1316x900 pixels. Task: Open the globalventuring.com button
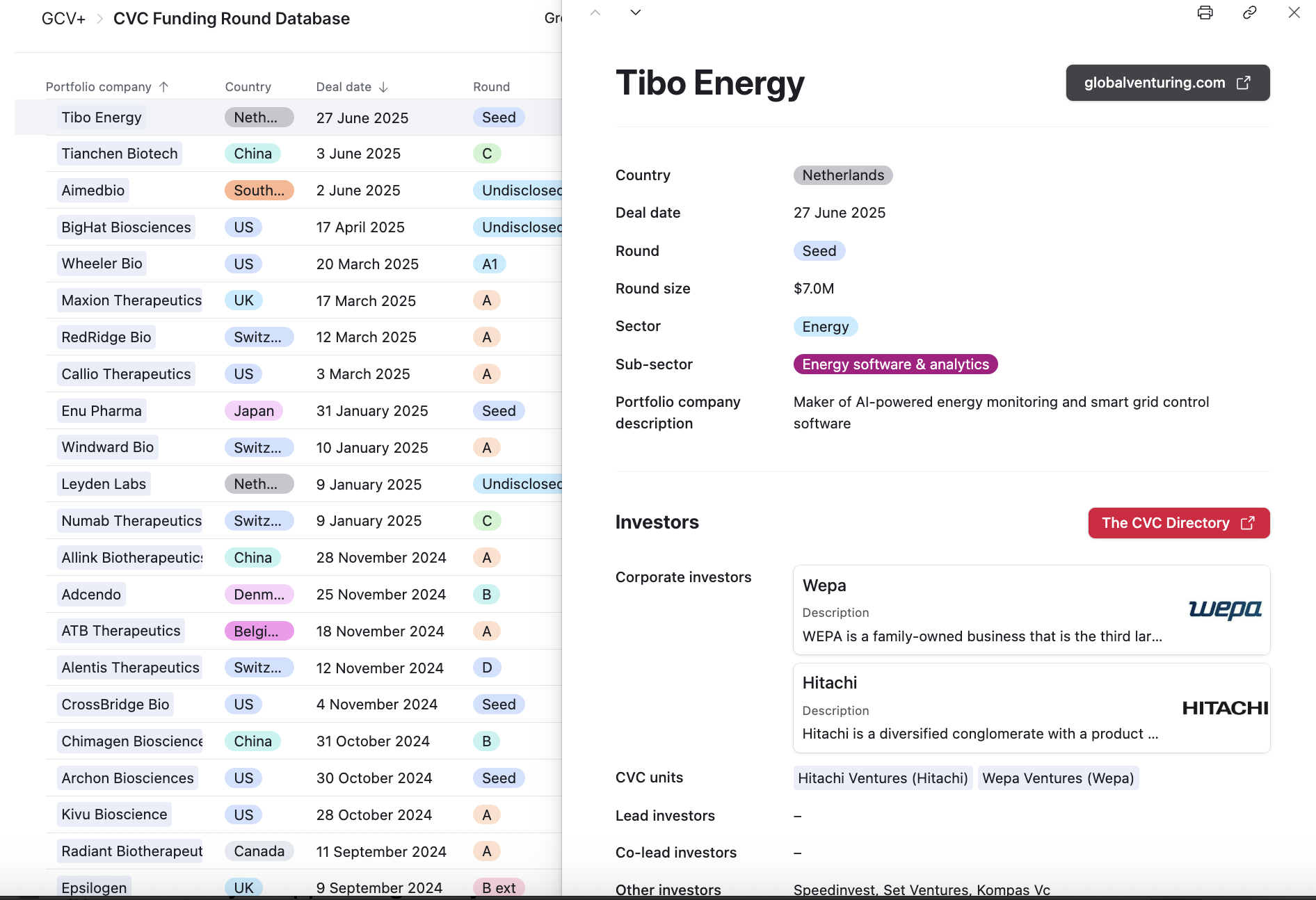point(1167,83)
